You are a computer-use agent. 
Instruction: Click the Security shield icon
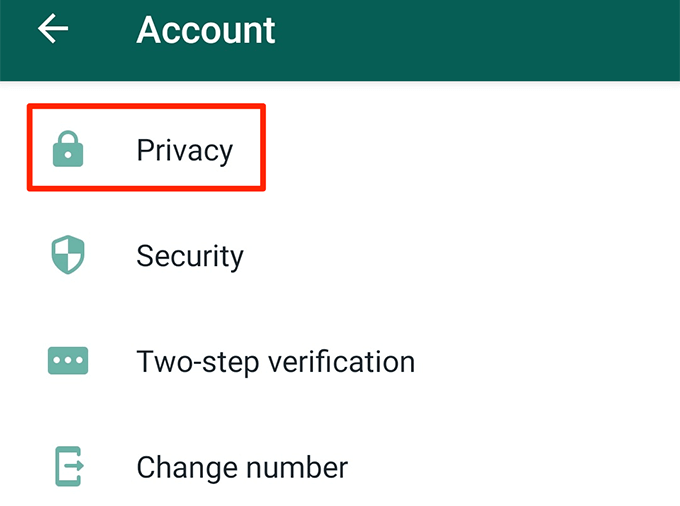[68, 256]
